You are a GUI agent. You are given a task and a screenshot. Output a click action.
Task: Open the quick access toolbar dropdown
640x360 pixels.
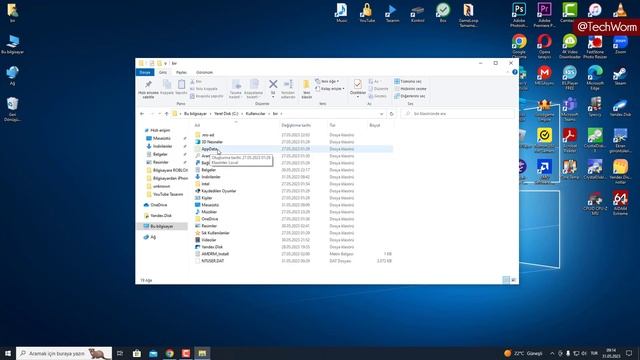coord(166,63)
